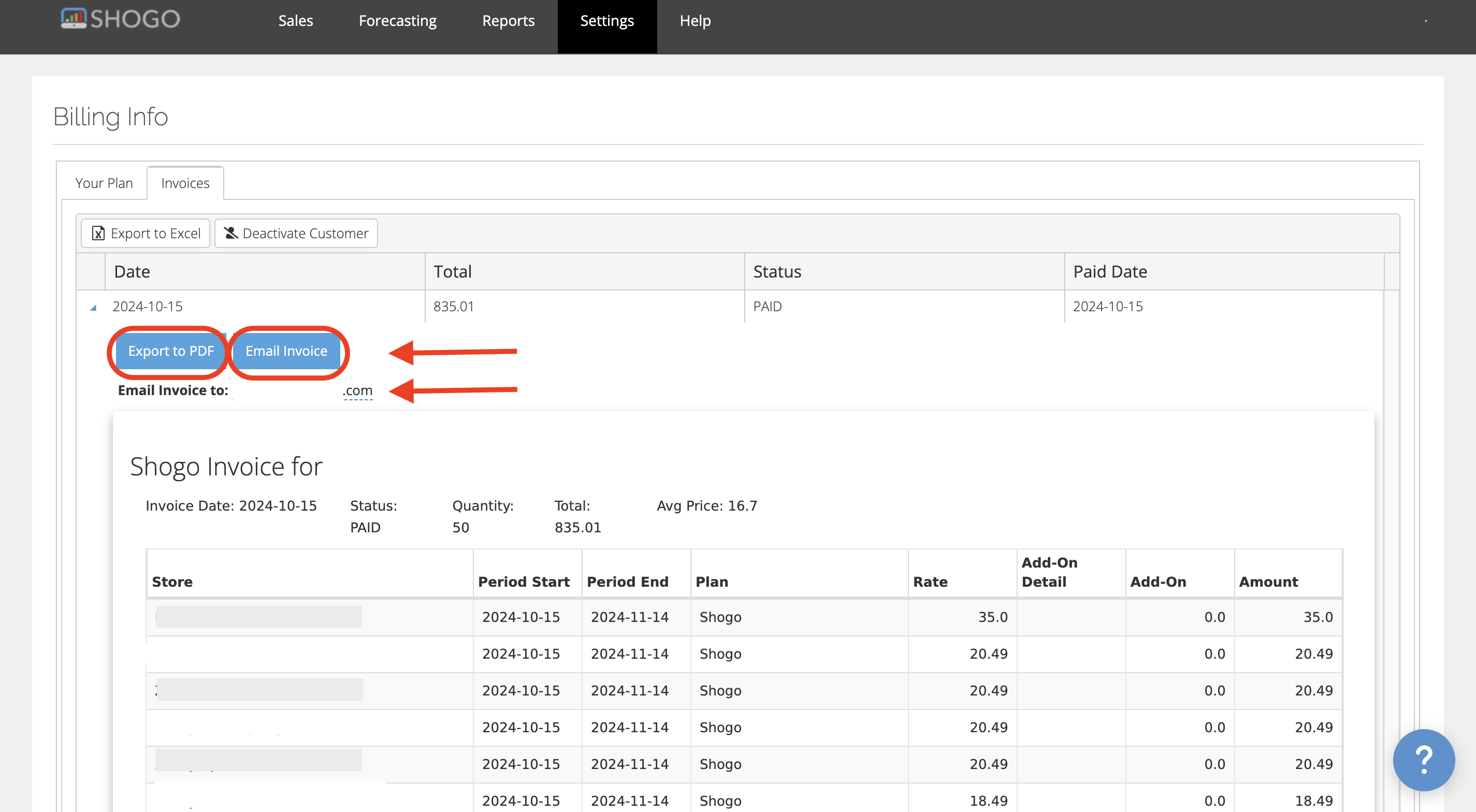
Task: Select the Invoices tab
Action: click(x=185, y=183)
